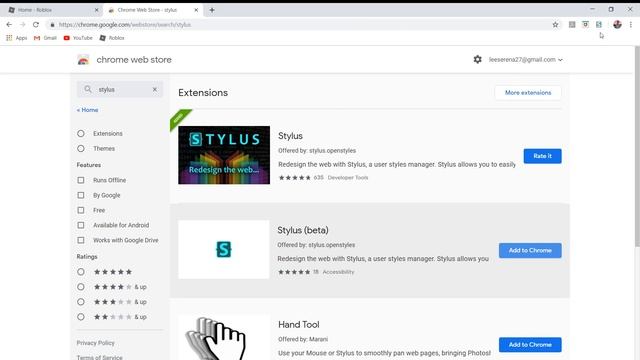Select three stars & up rating filter
The height and width of the screenshot is (360, 640).
[81, 302]
